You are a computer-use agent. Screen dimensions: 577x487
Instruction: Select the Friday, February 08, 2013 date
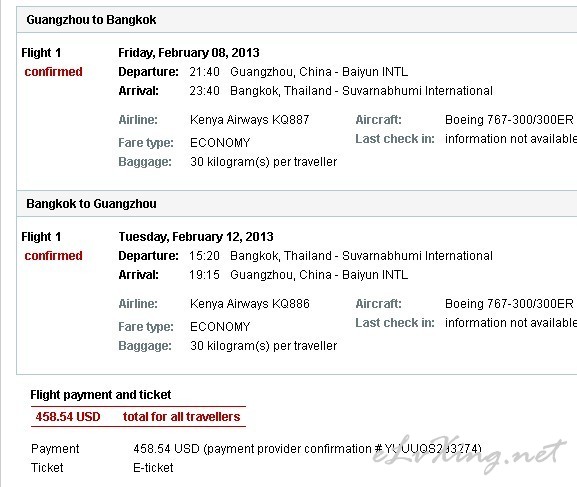coord(189,53)
